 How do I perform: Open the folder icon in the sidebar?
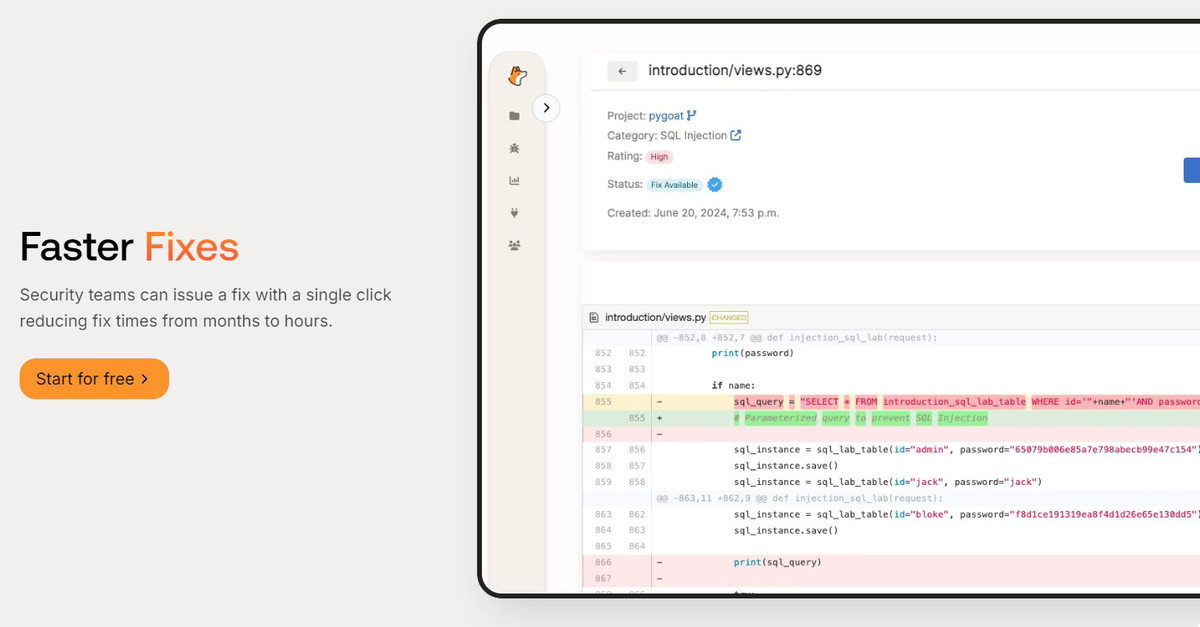[514, 116]
